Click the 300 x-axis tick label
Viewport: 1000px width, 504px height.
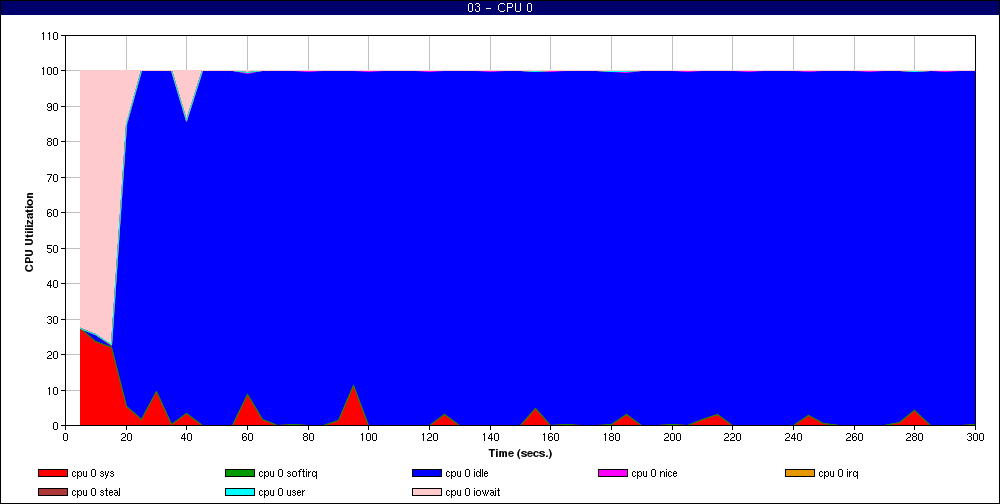[975, 437]
